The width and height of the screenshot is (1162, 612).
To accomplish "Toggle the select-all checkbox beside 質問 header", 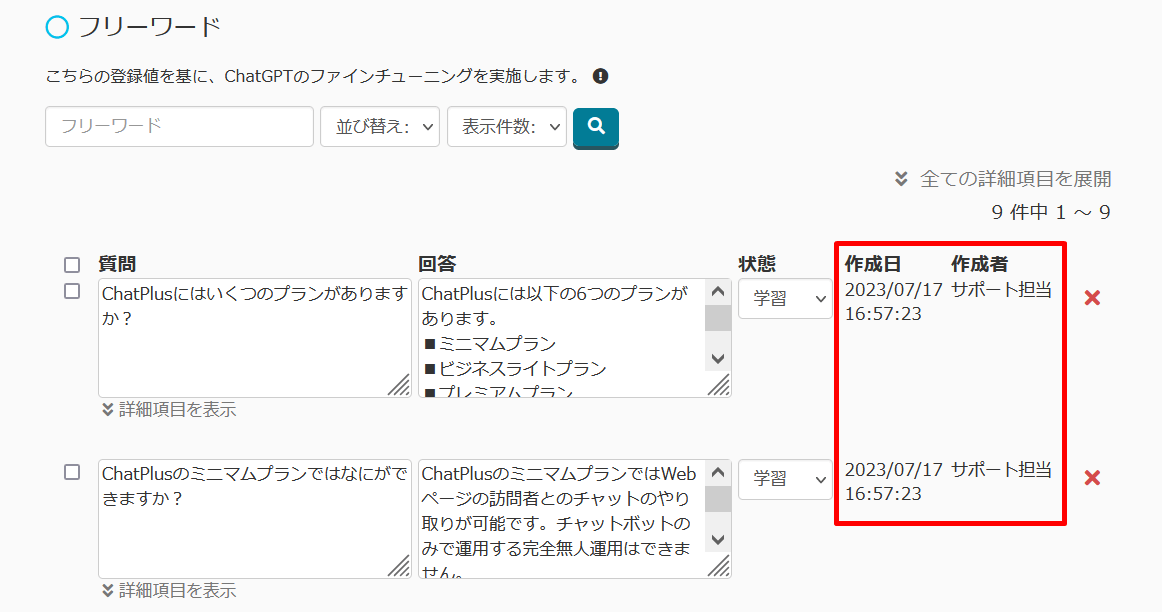I will pyautogui.click(x=72, y=265).
